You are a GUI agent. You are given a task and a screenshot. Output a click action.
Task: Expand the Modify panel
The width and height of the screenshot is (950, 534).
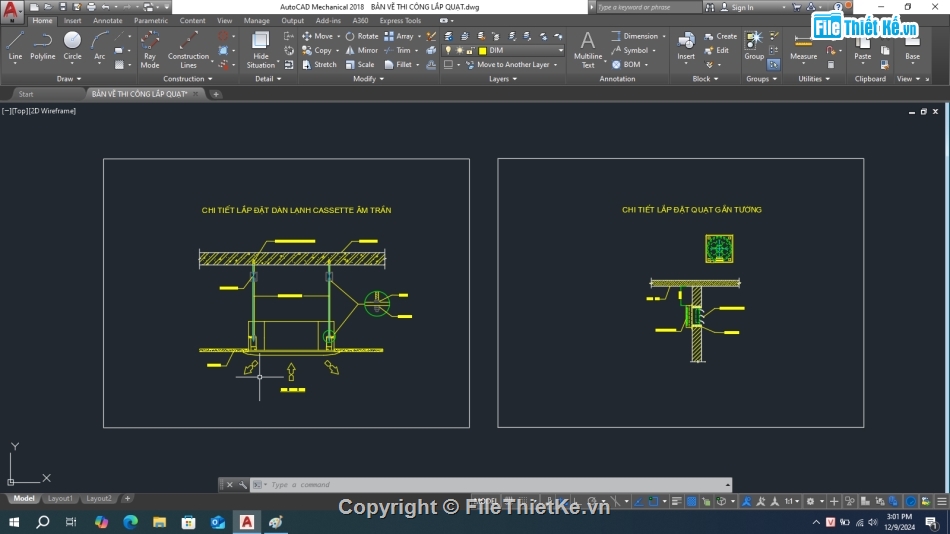(368, 79)
